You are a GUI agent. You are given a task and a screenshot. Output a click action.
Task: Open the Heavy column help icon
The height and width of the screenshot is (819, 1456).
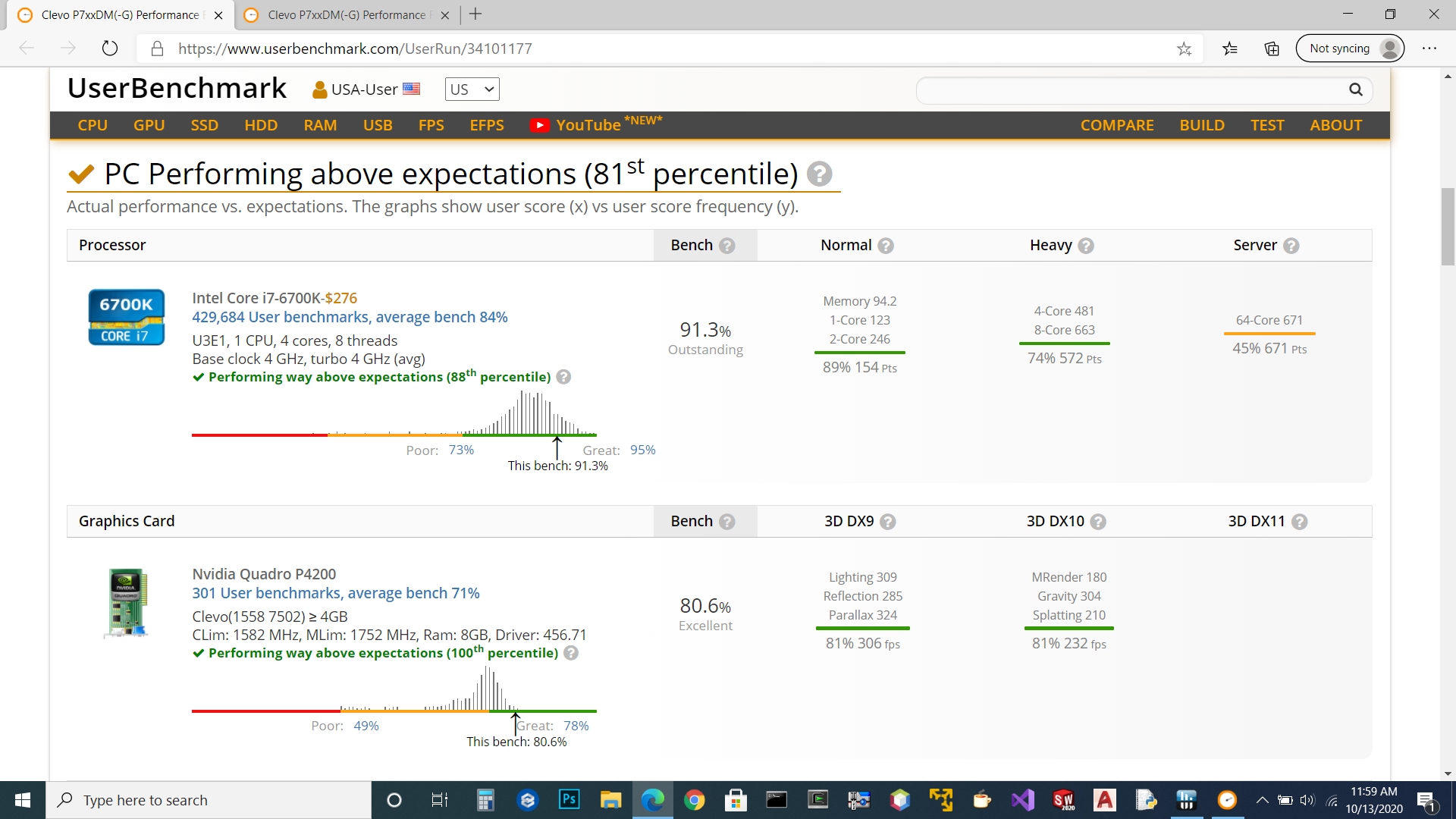(1086, 246)
